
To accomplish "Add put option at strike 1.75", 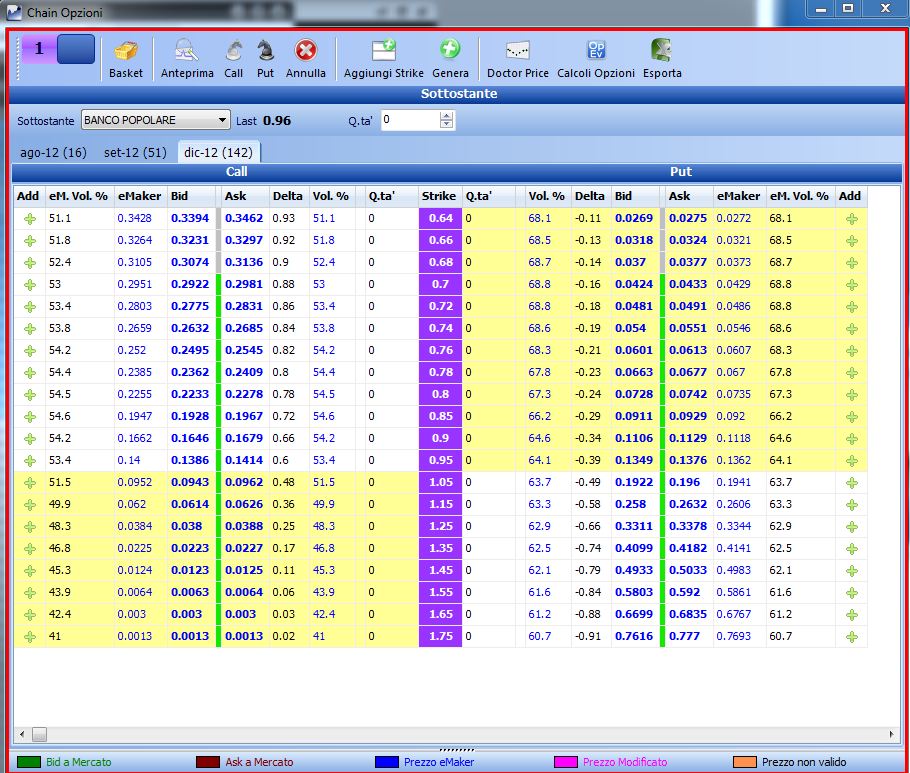I will point(851,637).
